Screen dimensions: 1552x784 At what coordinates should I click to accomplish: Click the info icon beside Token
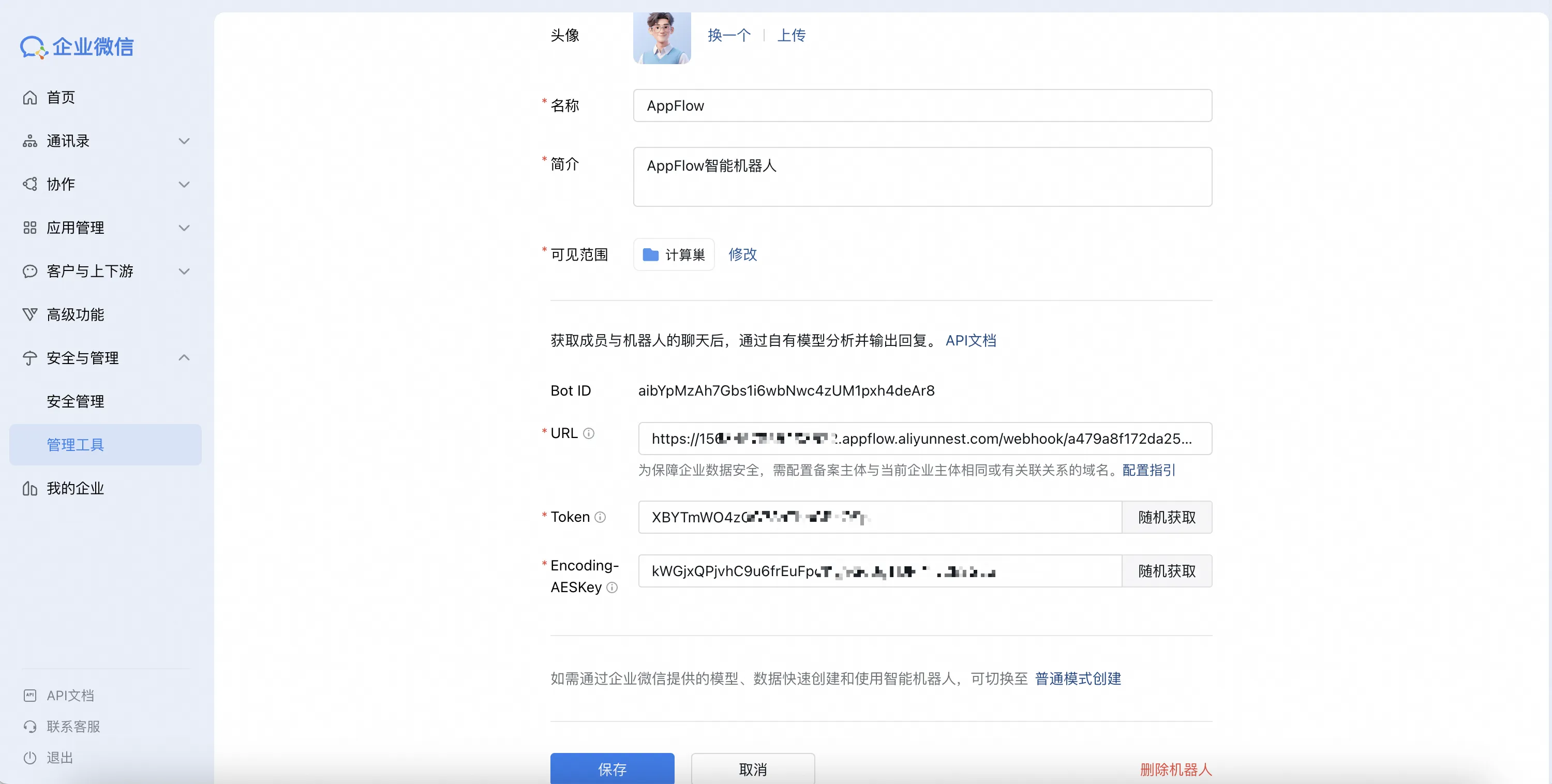[x=600, y=517]
